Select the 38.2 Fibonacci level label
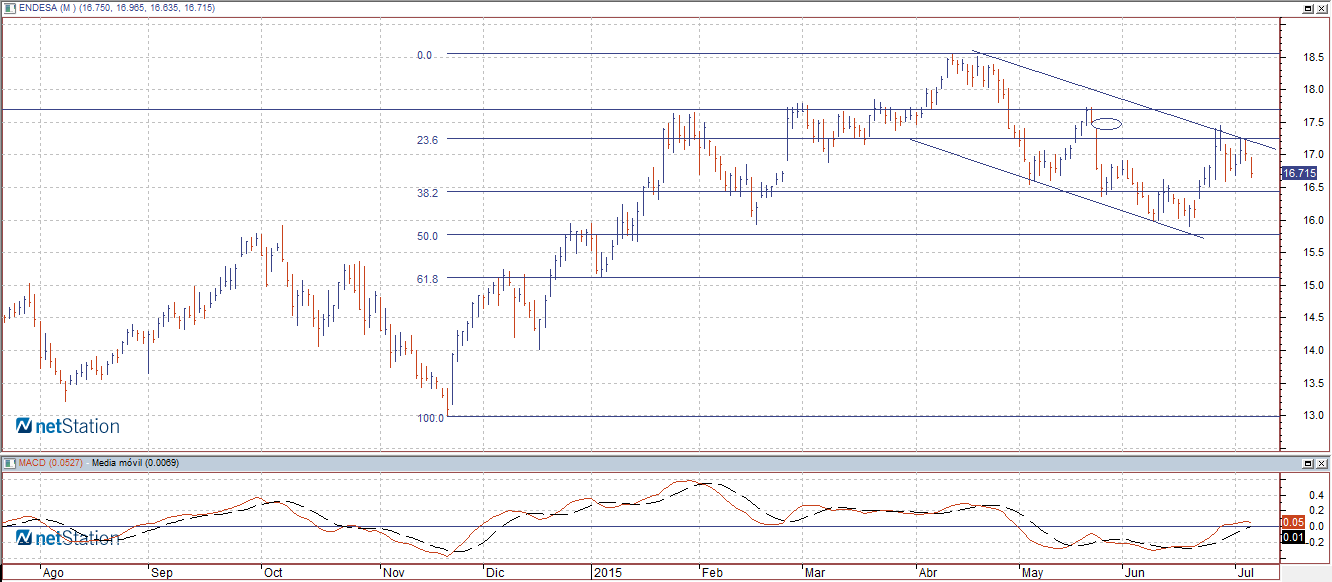The width and height of the screenshot is (1332, 582). pyautogui.click(x=427, y=192)
